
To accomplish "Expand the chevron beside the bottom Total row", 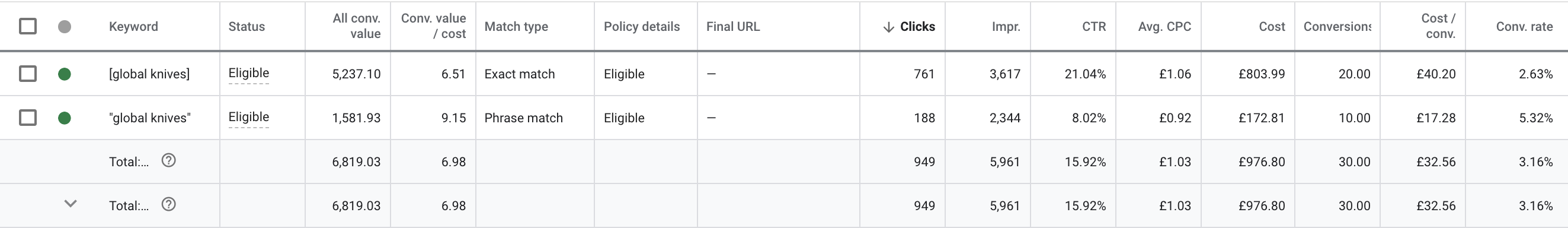I will coord(71,204).
